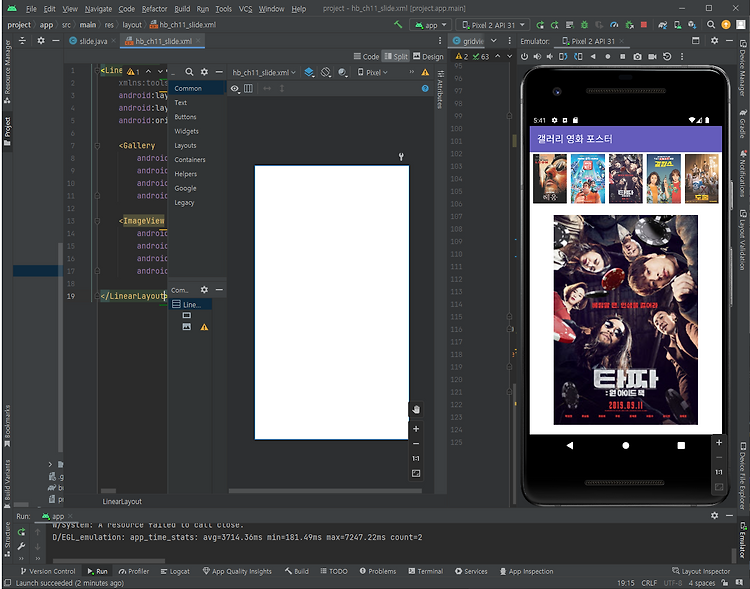
Task: Open the VCS menu
Action: click(x=245, y=9)
